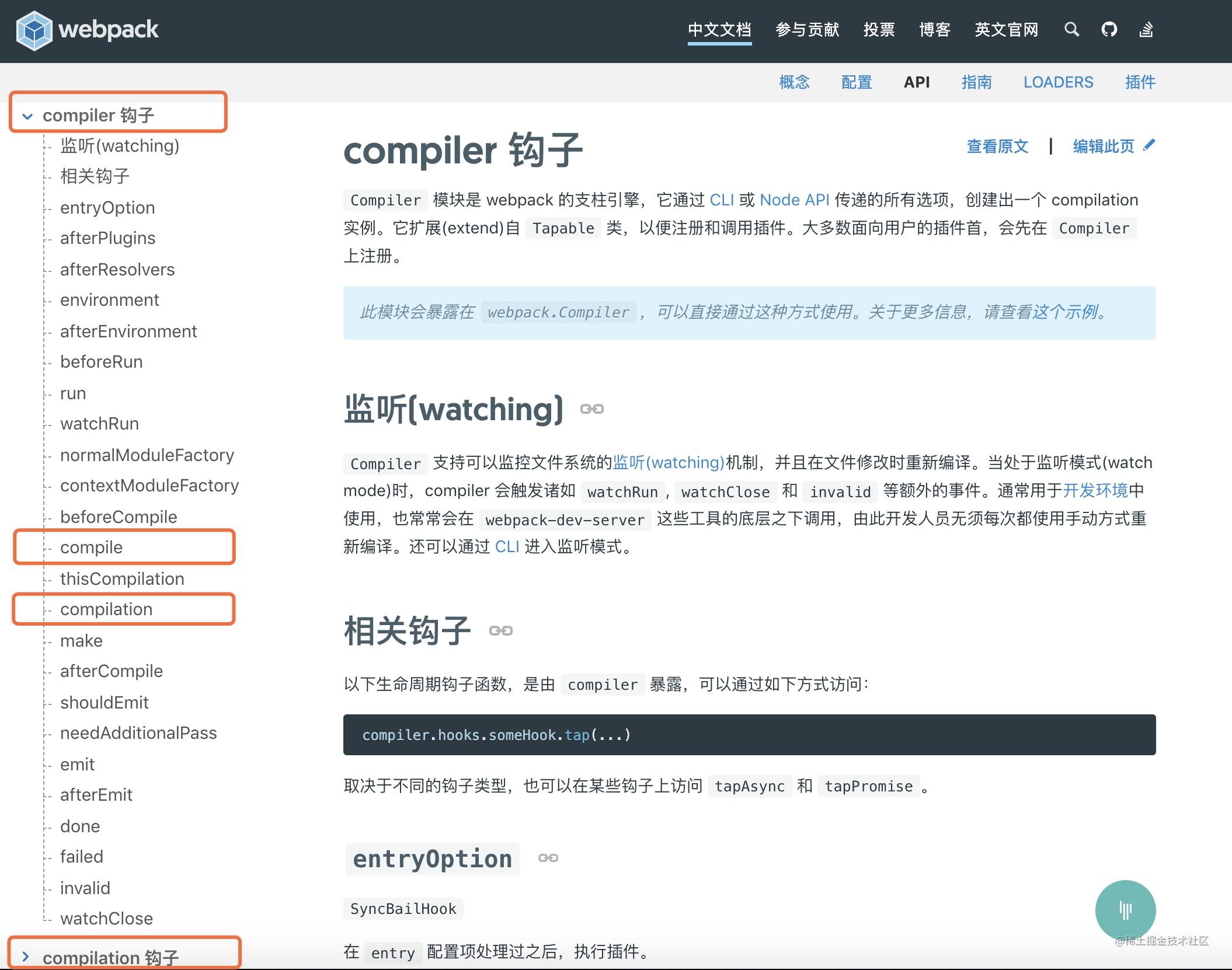Follow the 开发环境 link
This screenshot has width=1232, height=970.
pyautogui.click(x=1095, y=490)
